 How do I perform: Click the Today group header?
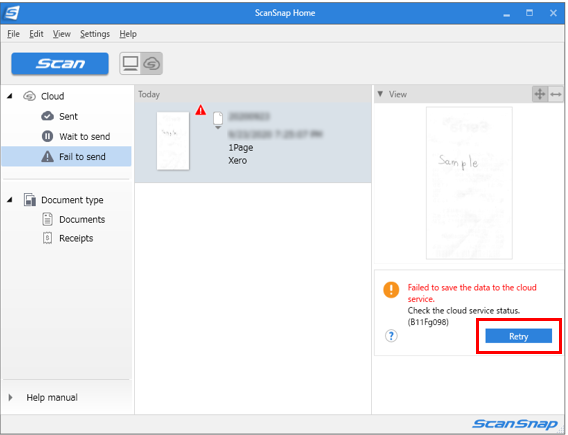253,94
